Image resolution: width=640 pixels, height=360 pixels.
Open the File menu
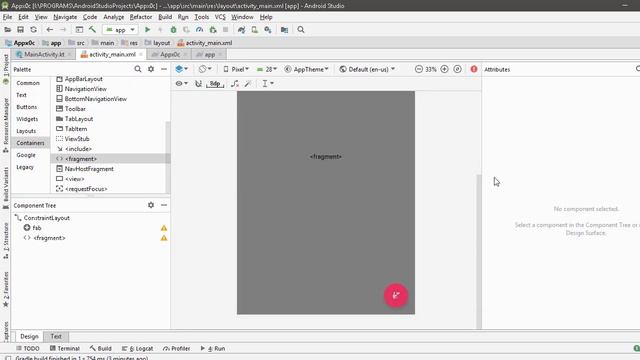[7, 17]
